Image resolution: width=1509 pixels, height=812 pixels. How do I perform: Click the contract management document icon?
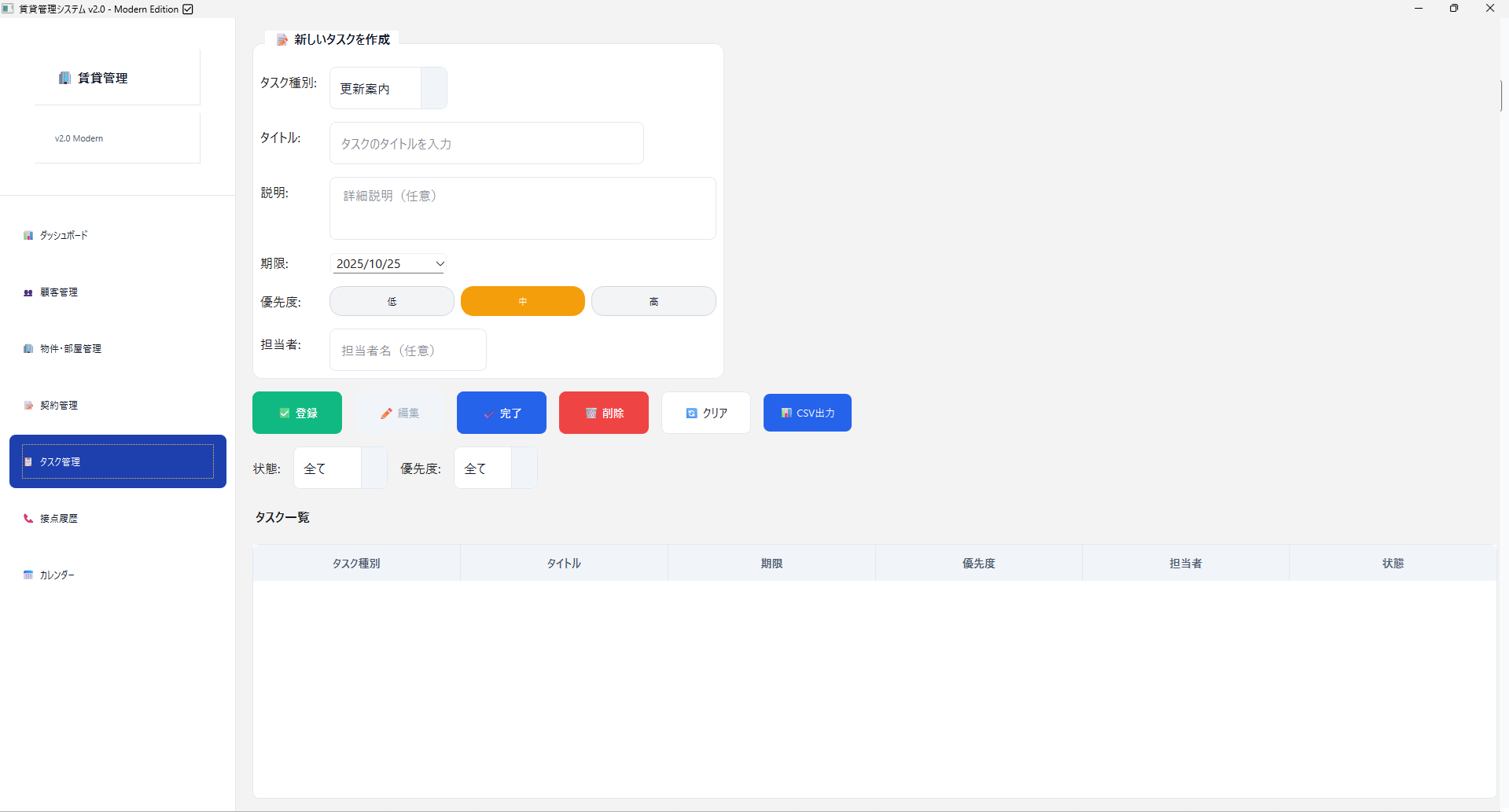click(28, 406)
